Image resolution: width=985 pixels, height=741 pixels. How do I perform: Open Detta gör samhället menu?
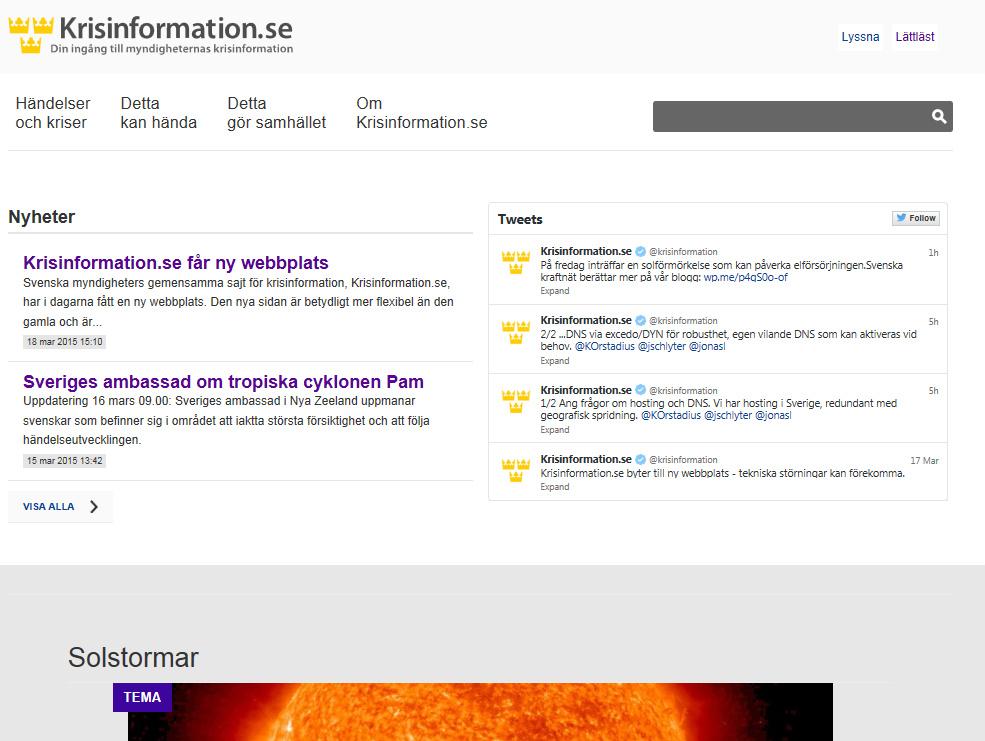(x=276, y=113)
